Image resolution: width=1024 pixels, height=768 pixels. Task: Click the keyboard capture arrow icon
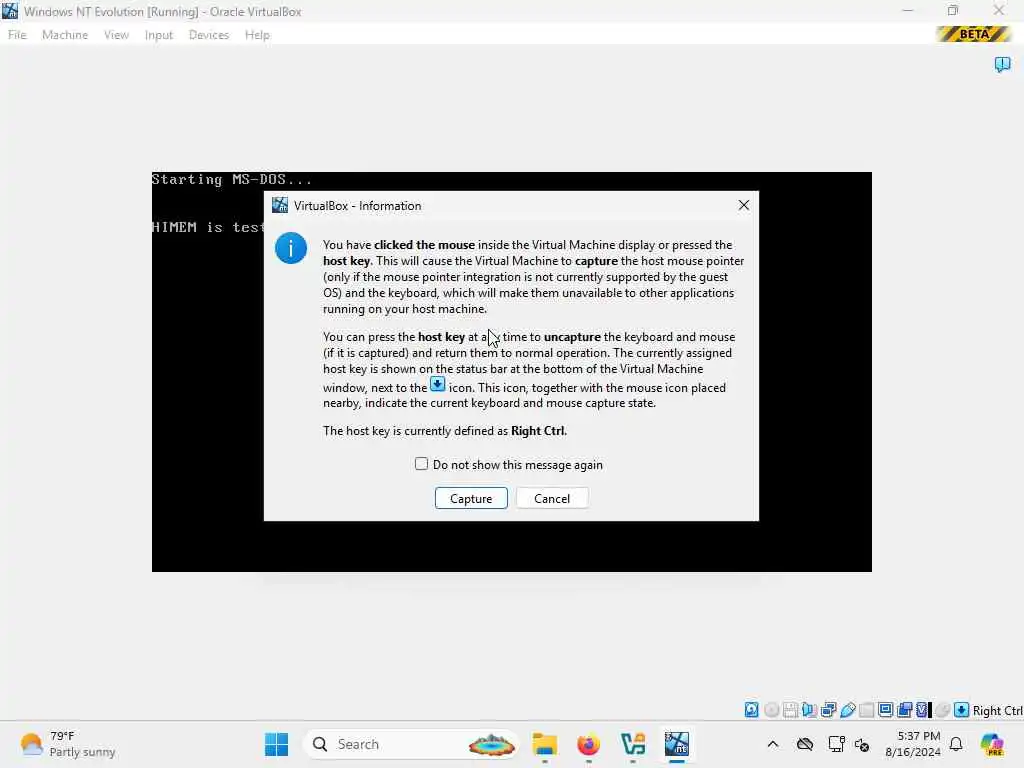[961, 710]
